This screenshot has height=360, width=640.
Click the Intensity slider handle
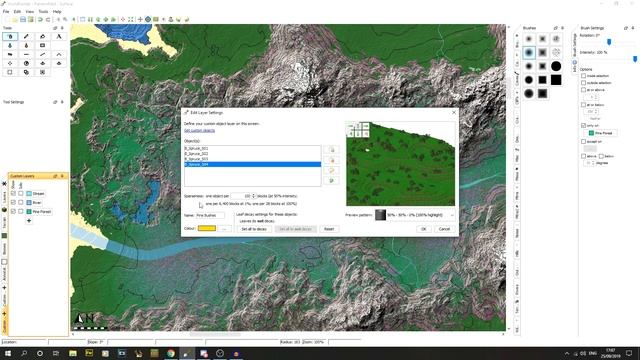click(635, 59)
